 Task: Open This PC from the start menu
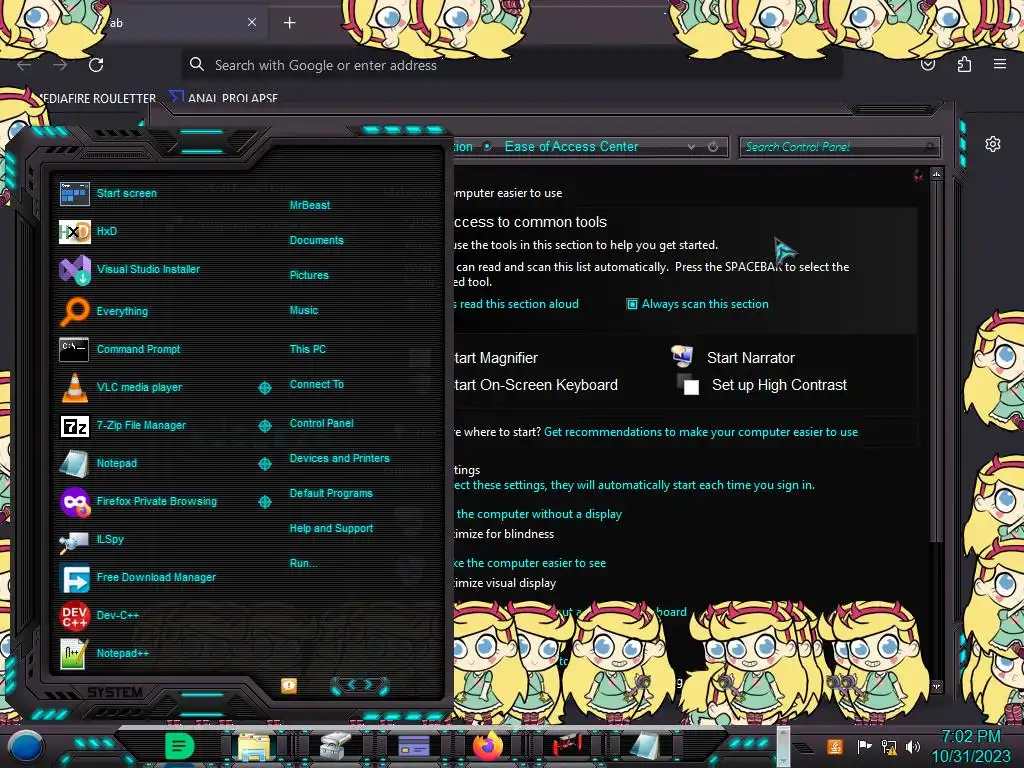(x=308, y=349)
